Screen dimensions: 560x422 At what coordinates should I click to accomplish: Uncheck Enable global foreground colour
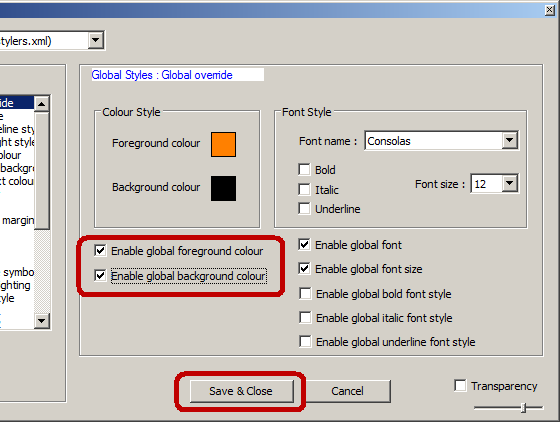click(x=100, y=251)
